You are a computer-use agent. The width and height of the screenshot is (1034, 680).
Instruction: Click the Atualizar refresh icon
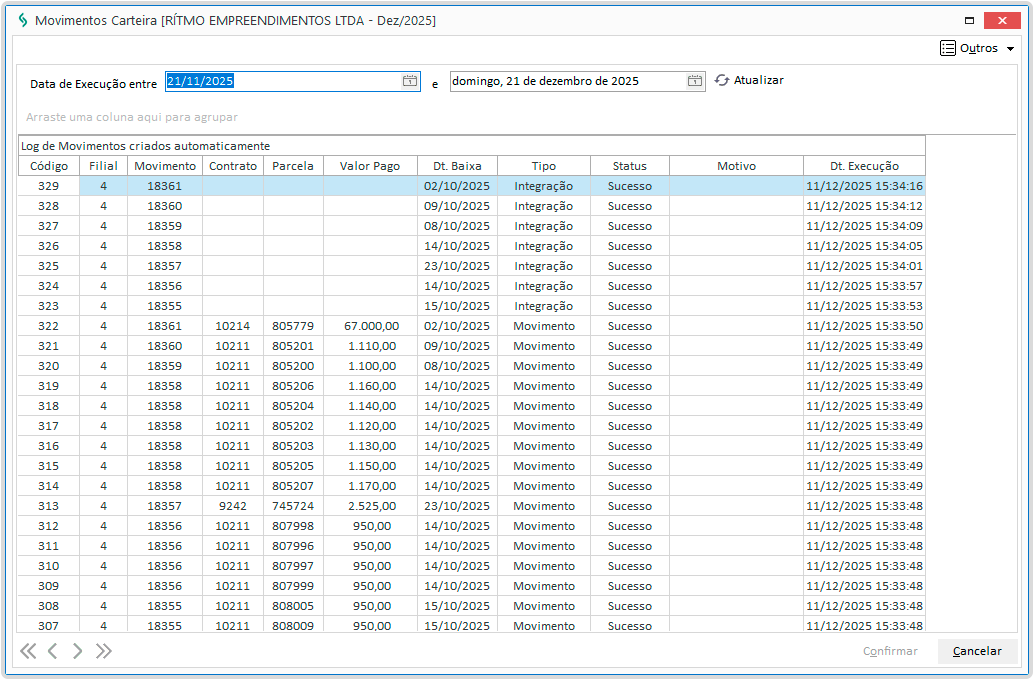pos(722,80)
